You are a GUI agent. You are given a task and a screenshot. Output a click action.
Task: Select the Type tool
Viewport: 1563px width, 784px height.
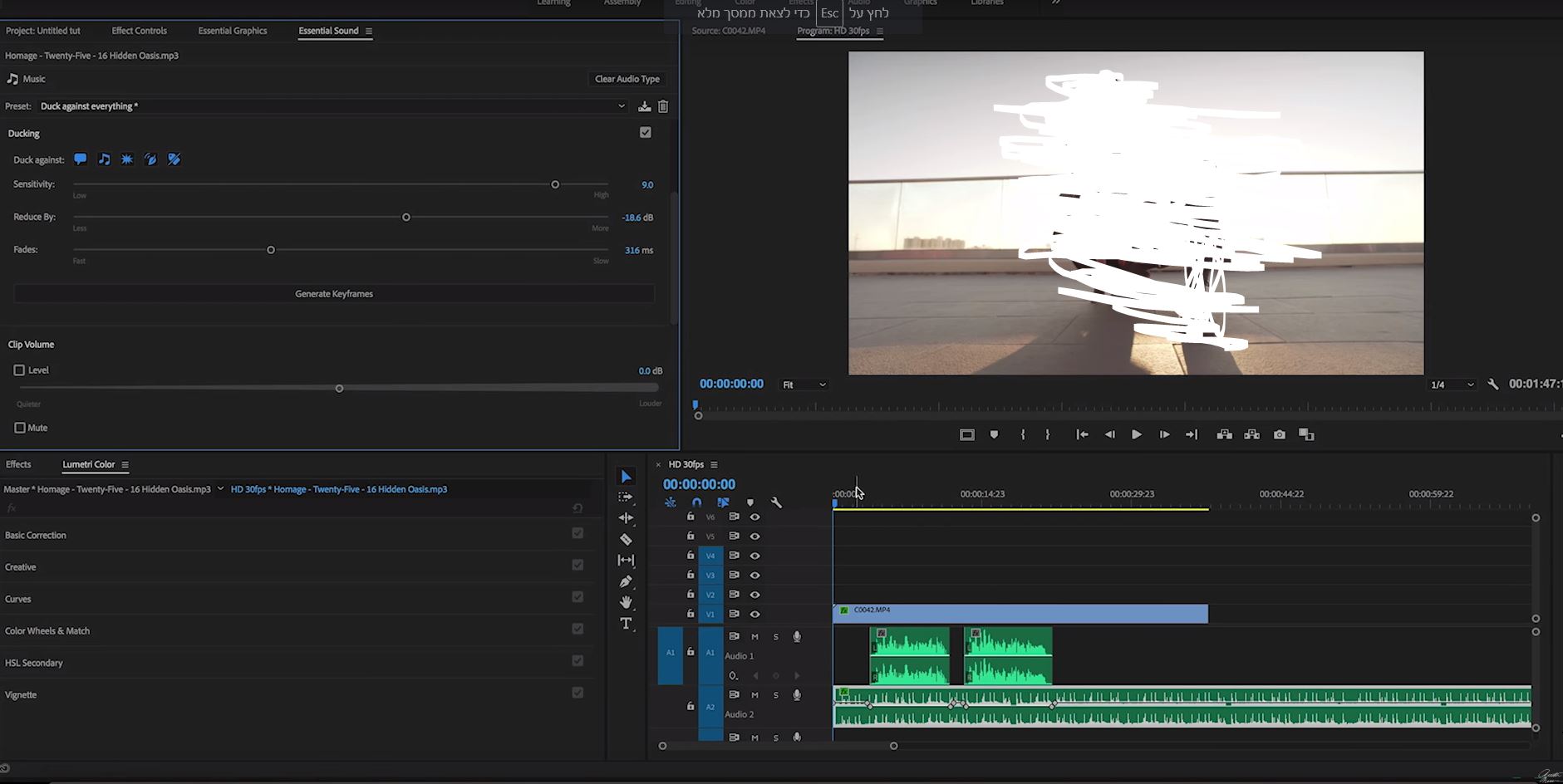pyautogui.click(x=626, y=624)
